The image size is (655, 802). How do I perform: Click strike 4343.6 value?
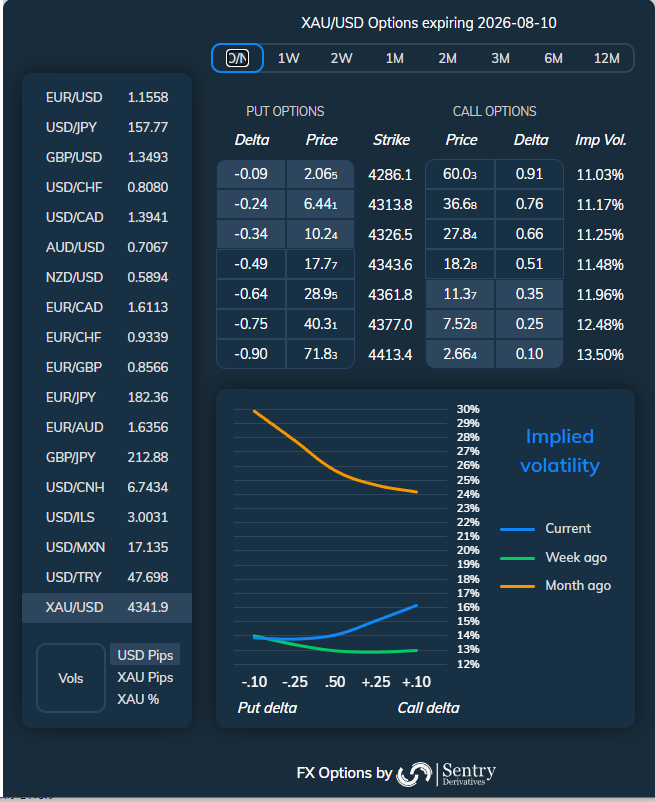click(x=390, y=265)
